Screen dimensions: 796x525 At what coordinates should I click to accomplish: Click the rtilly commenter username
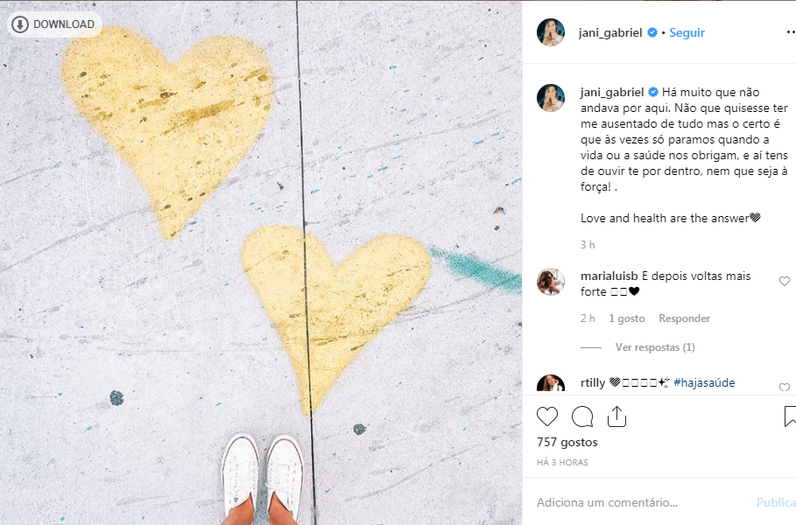(592, 382)
